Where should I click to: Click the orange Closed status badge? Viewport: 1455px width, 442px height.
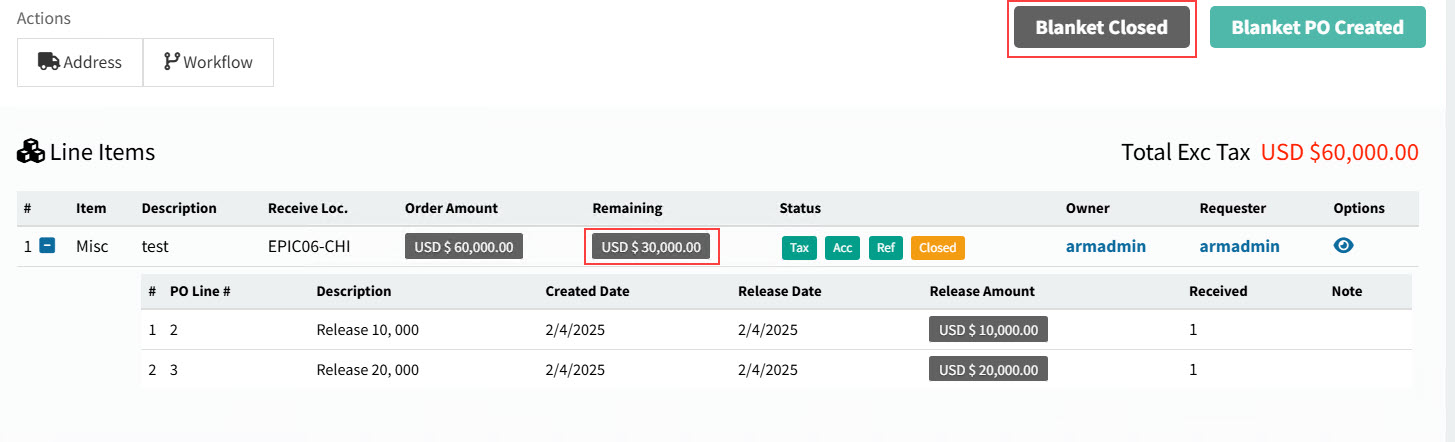[937, 247]
